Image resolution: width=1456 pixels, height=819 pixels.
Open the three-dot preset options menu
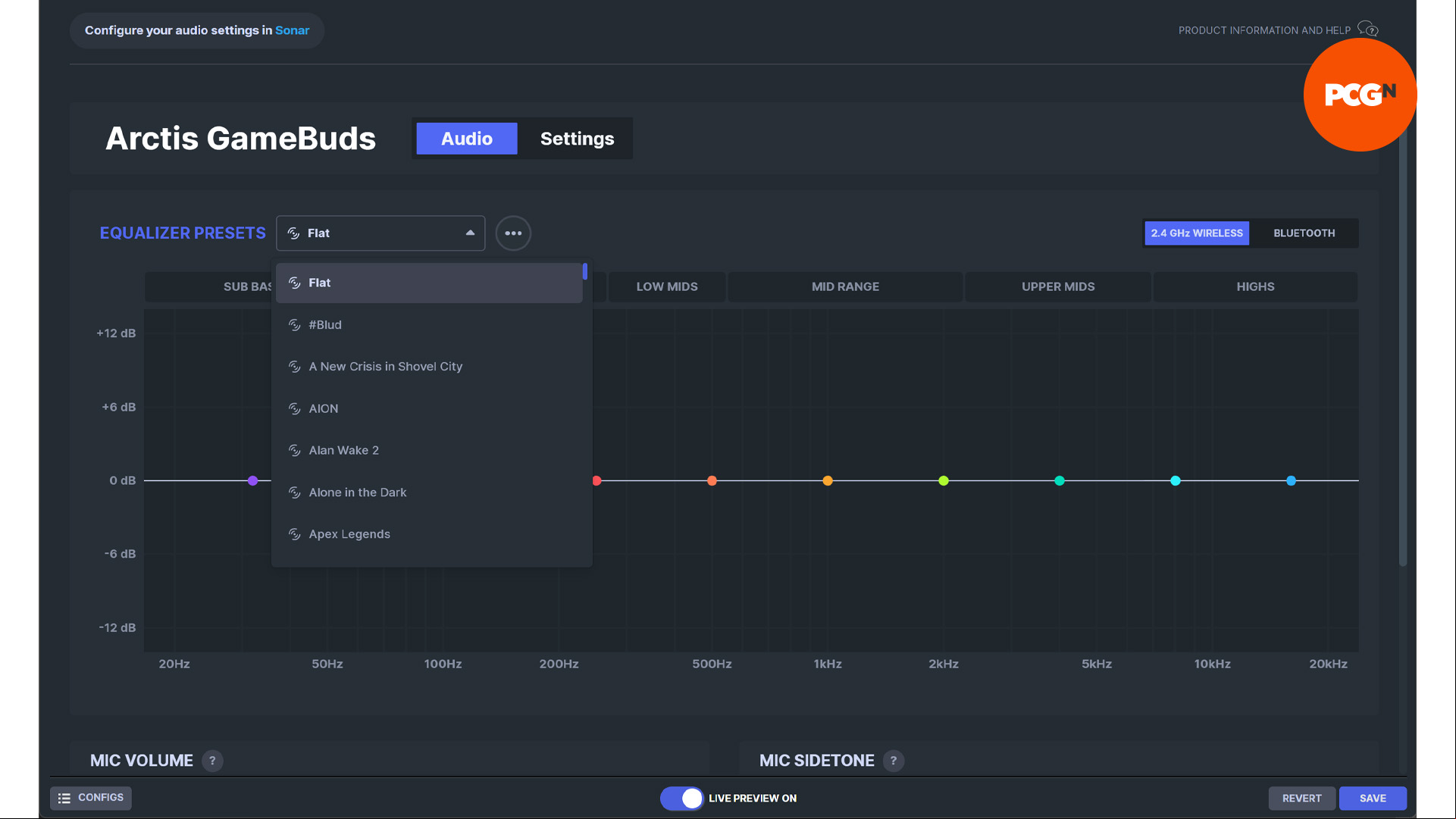click(x=513, y=233)
